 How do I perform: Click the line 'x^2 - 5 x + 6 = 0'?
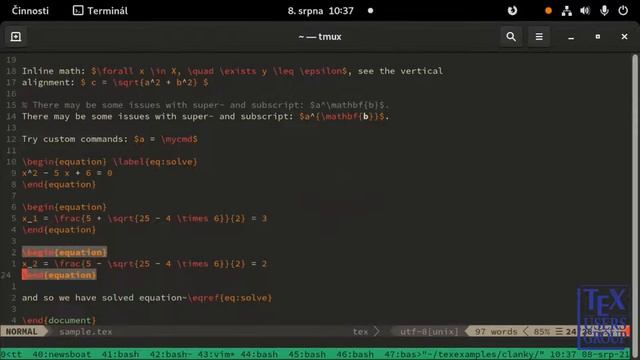click(67, 173)
